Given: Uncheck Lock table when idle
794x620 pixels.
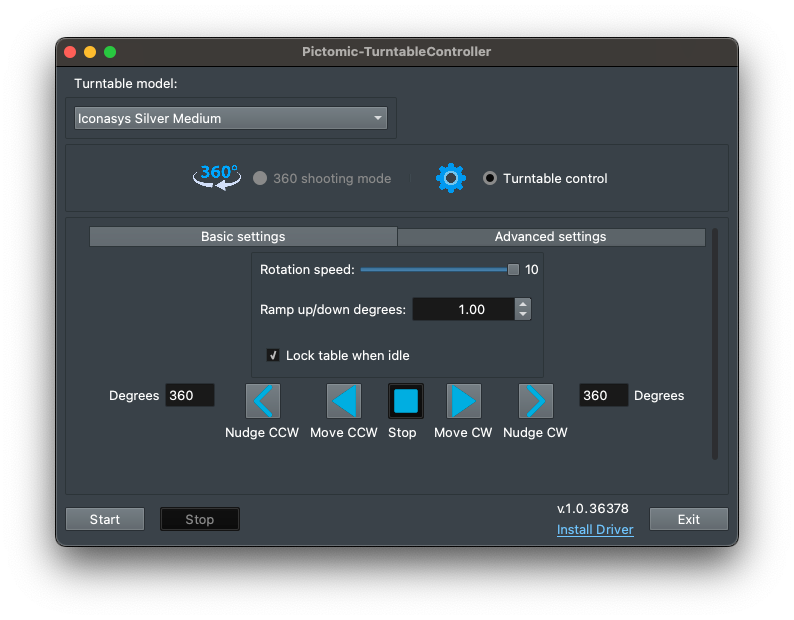Looking at the screenshot, I should pyautogui.click(x=273, y=355).
